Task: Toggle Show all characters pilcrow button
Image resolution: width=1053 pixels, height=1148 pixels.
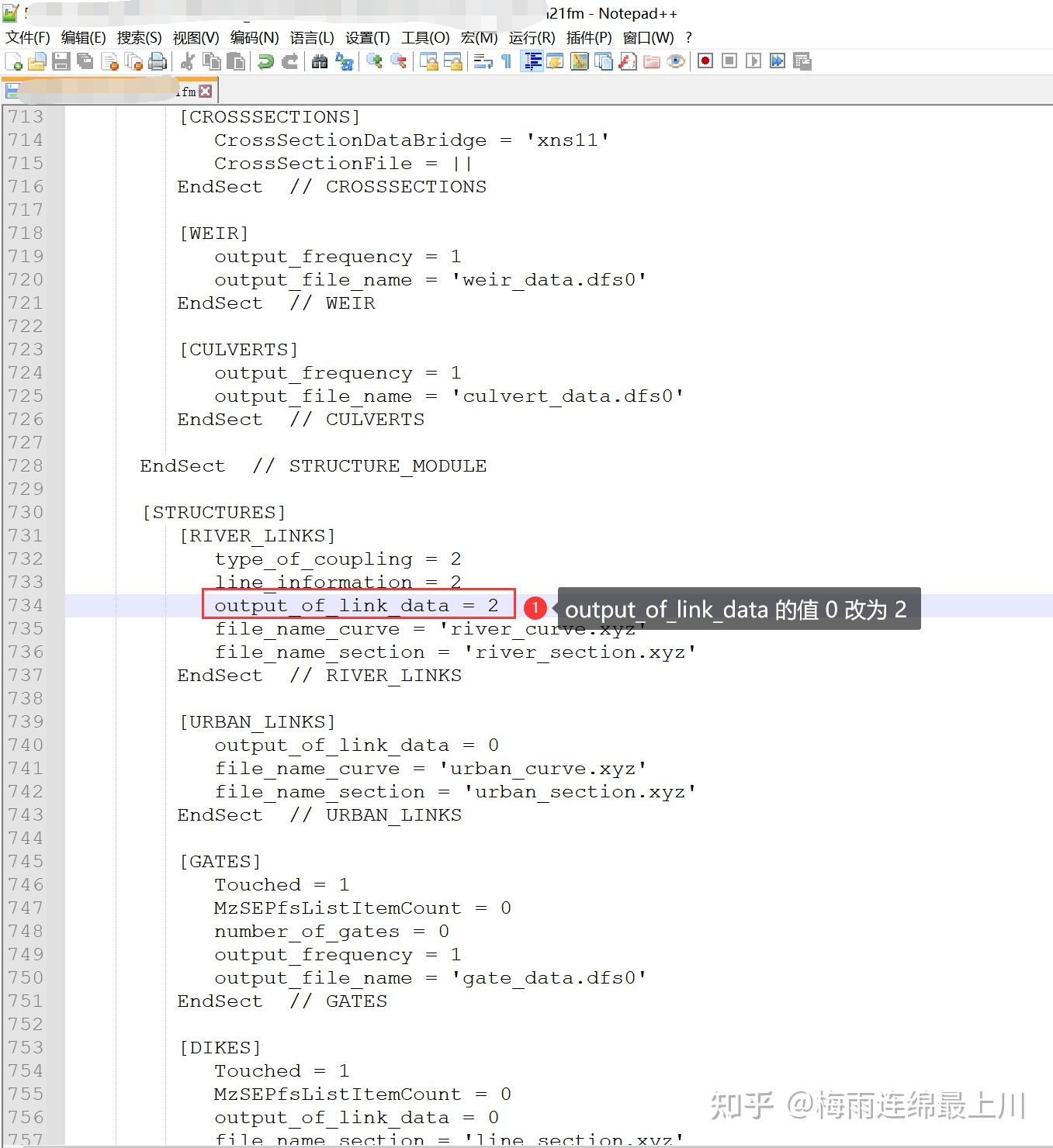Action: [507, 61]
